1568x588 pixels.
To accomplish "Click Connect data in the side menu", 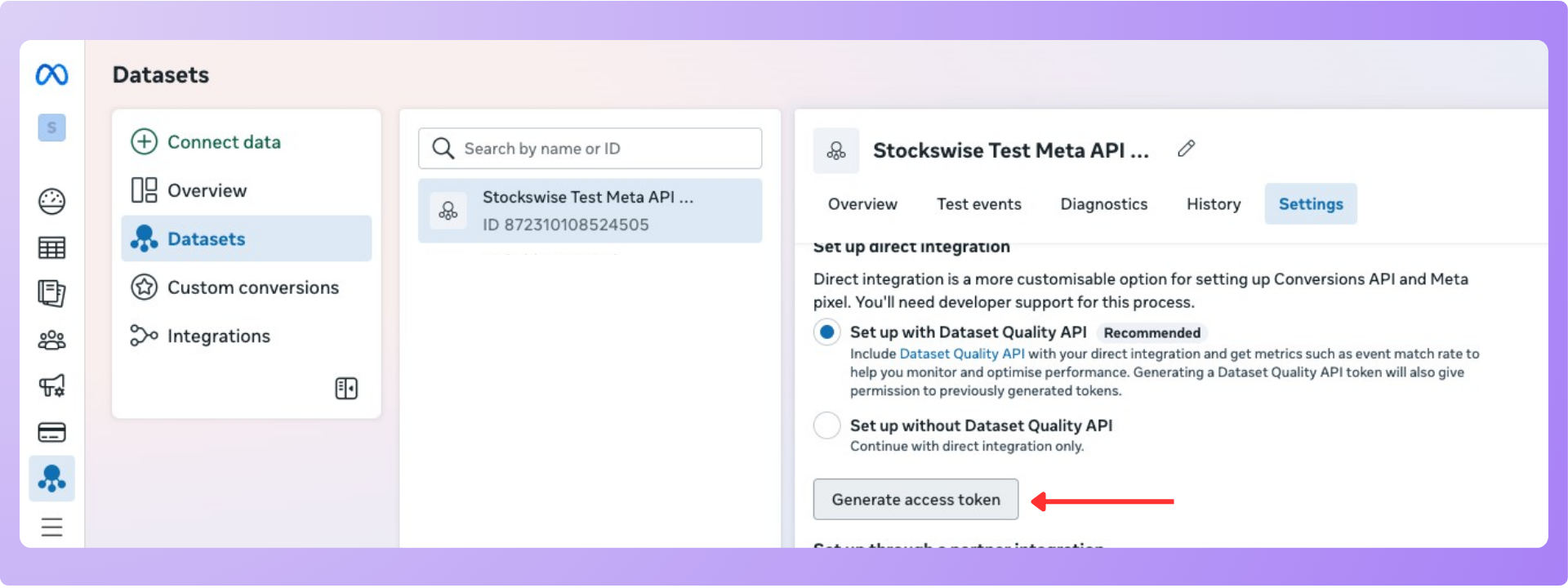I will click(x=223, y=142).
